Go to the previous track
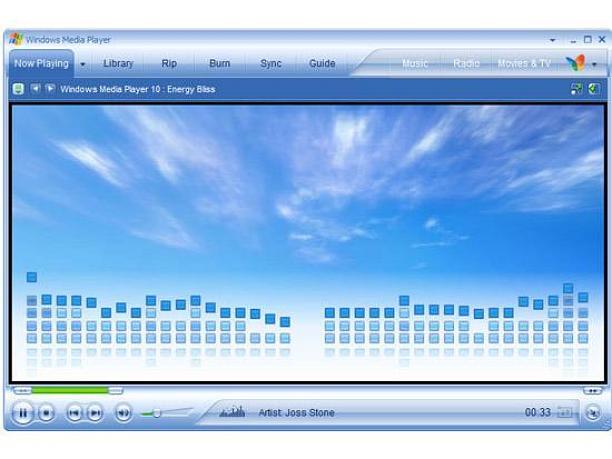Image resolution: width=612 pixels, height=459 pixels. point(74,413)
